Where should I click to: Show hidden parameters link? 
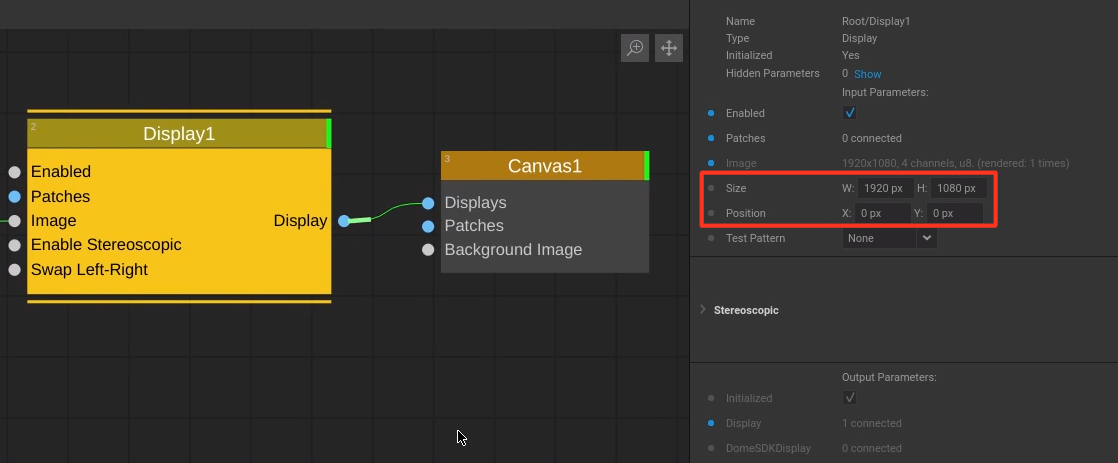868,74
